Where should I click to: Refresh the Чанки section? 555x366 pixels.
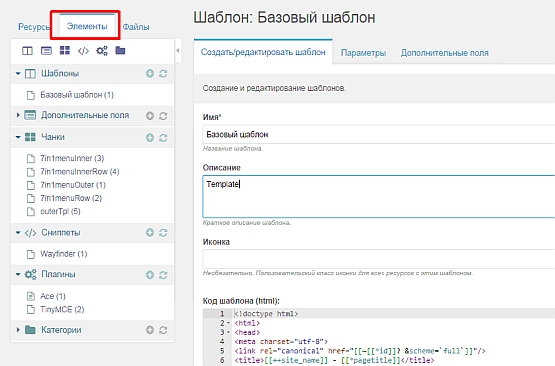point(163,138)
